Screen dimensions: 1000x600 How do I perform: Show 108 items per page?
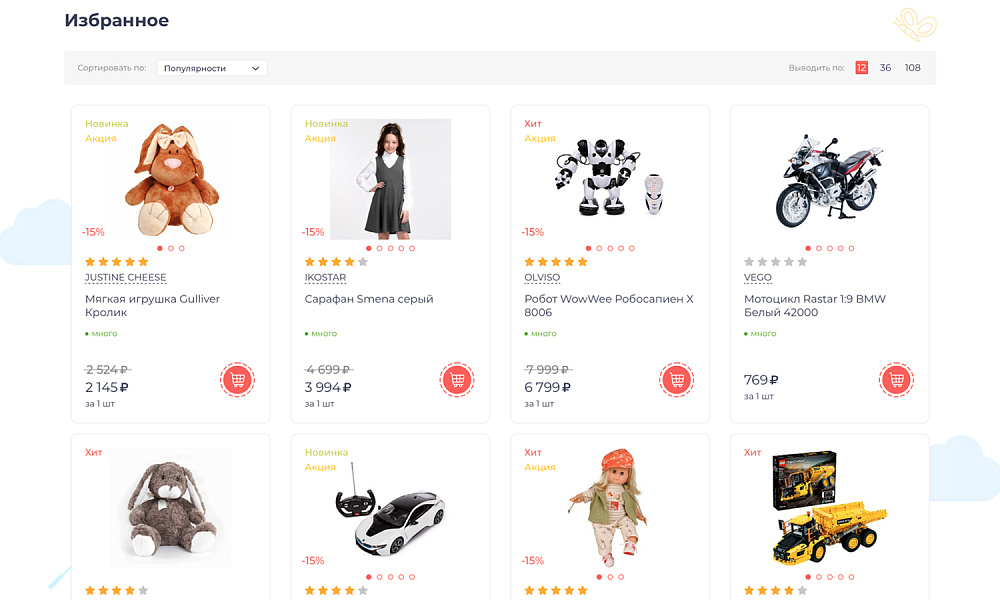click(912, 68)
